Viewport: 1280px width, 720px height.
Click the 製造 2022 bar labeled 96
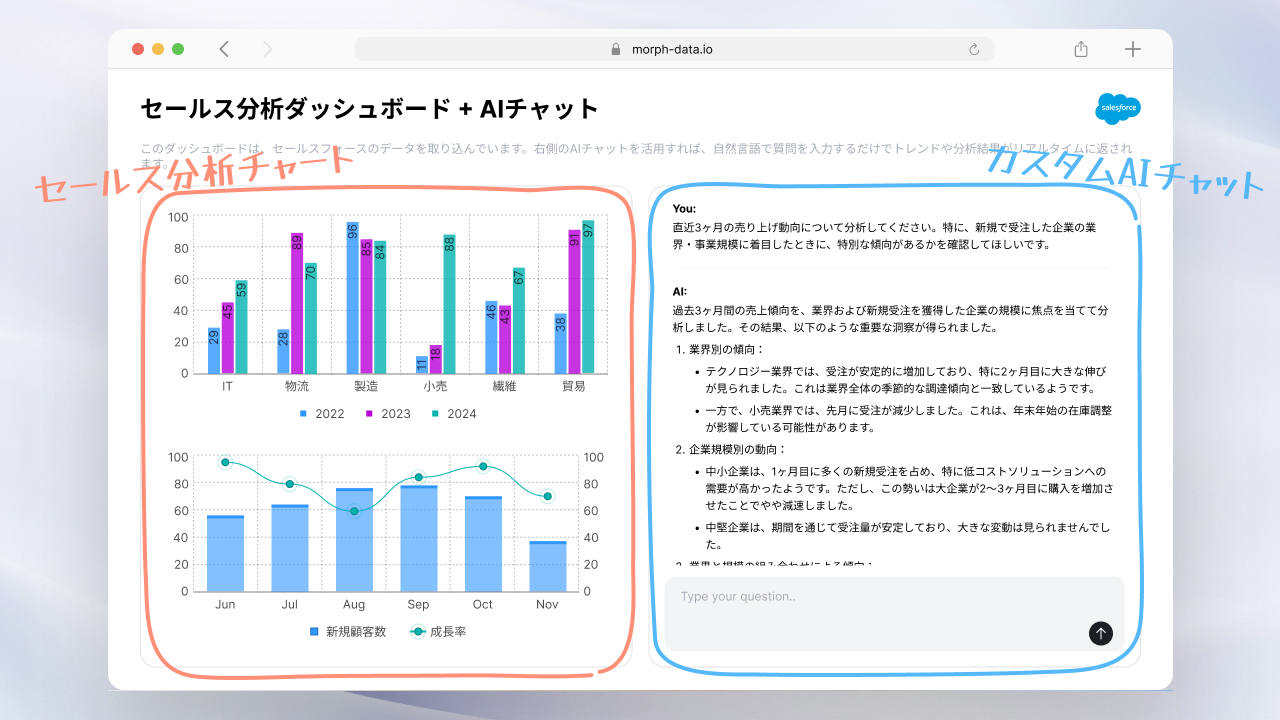pyautogui.click(x=353, y=298)
